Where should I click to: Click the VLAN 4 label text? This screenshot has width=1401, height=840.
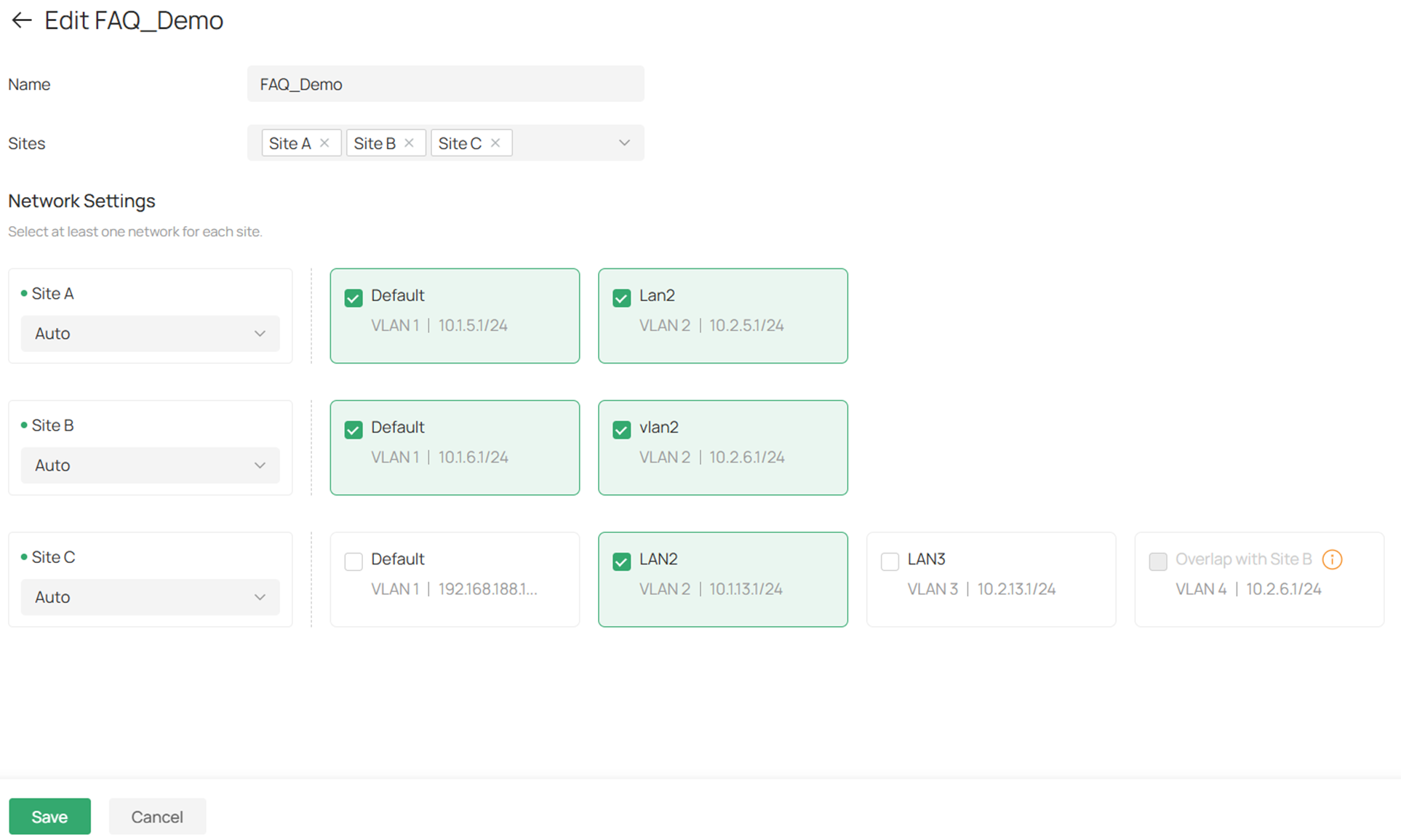(x=1201, y=589)
